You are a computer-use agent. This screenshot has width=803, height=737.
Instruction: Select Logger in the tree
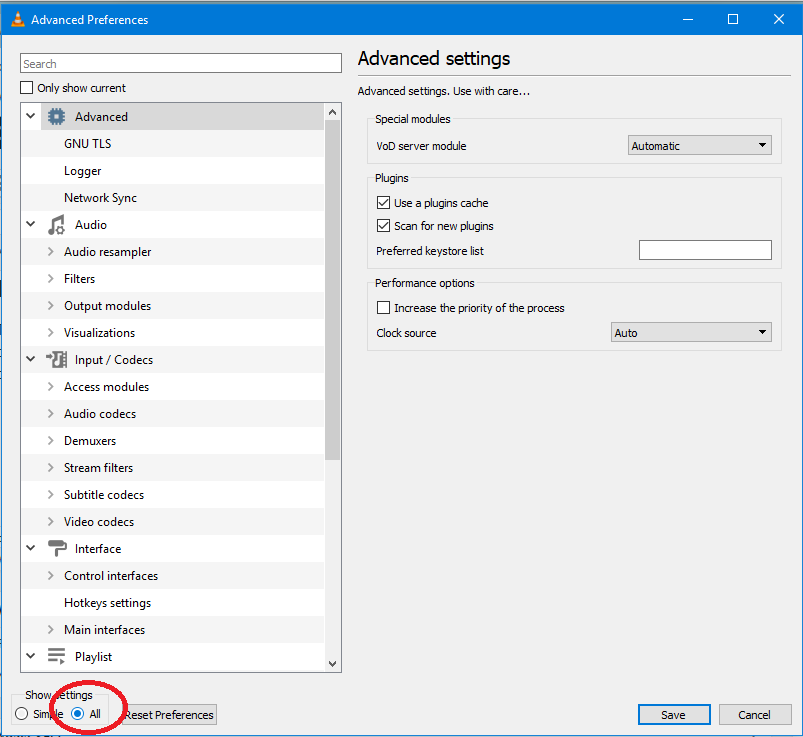pos(82,171)
